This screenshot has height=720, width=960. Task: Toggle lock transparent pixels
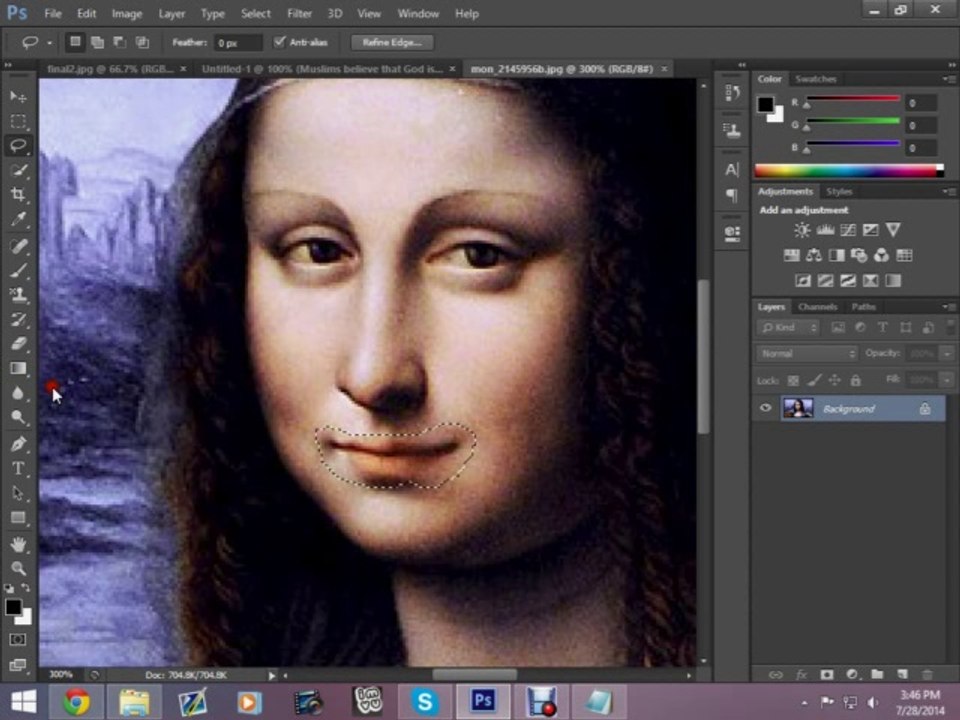793,380
